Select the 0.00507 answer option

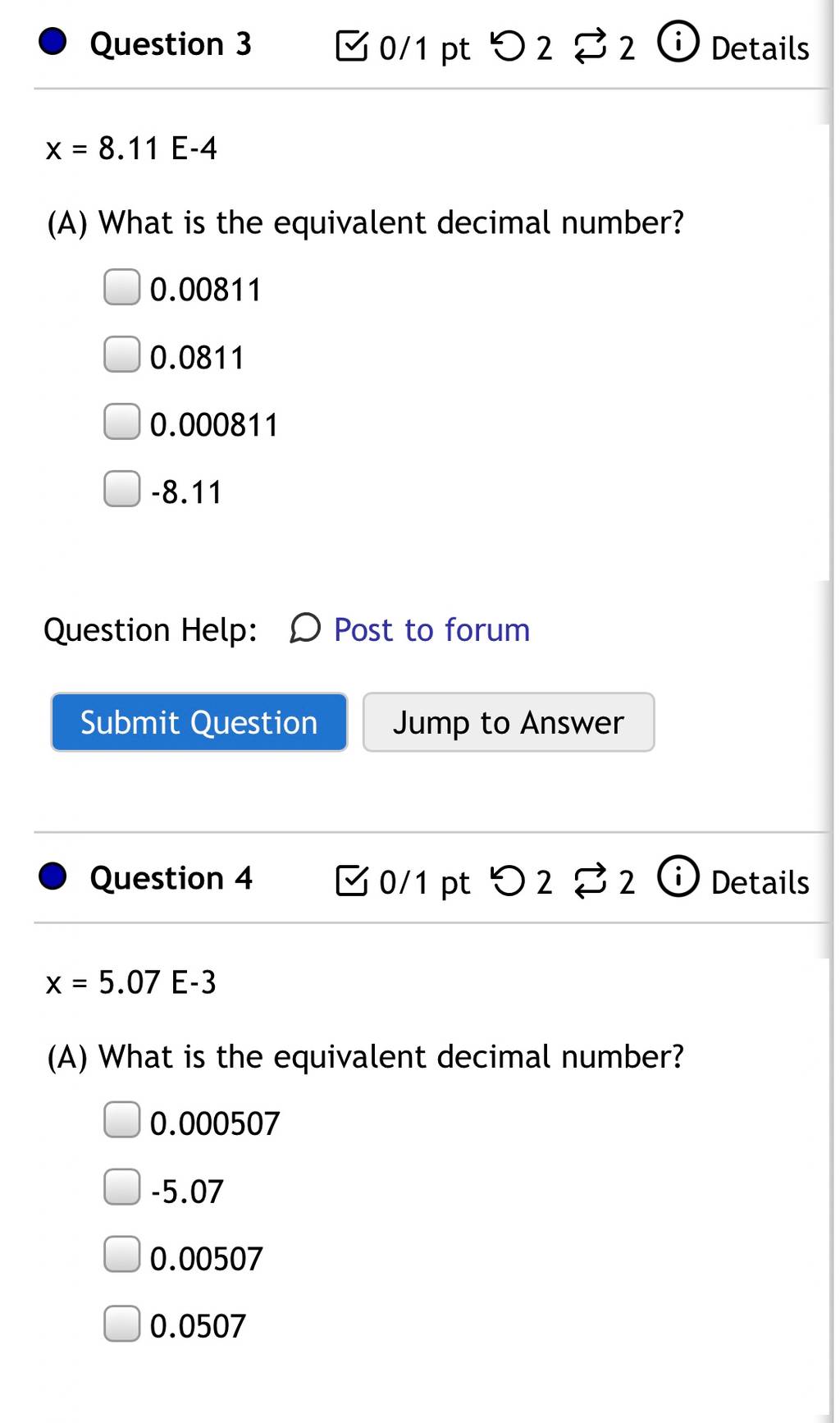pos(121,1255)
